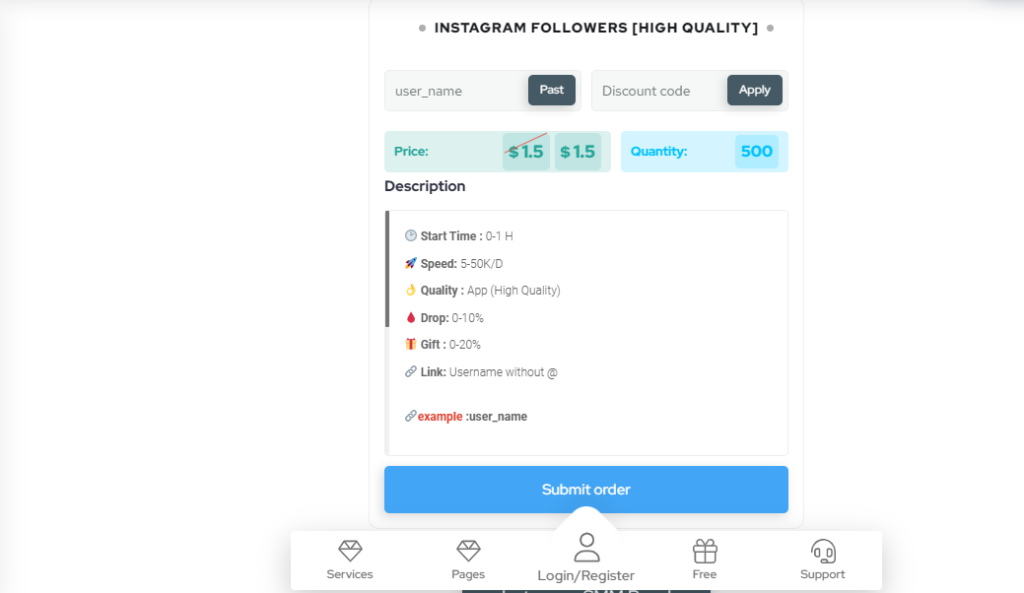1024x593 pixels.
Task: Click the clock icon beside Start Time
Action: (410, 235)
